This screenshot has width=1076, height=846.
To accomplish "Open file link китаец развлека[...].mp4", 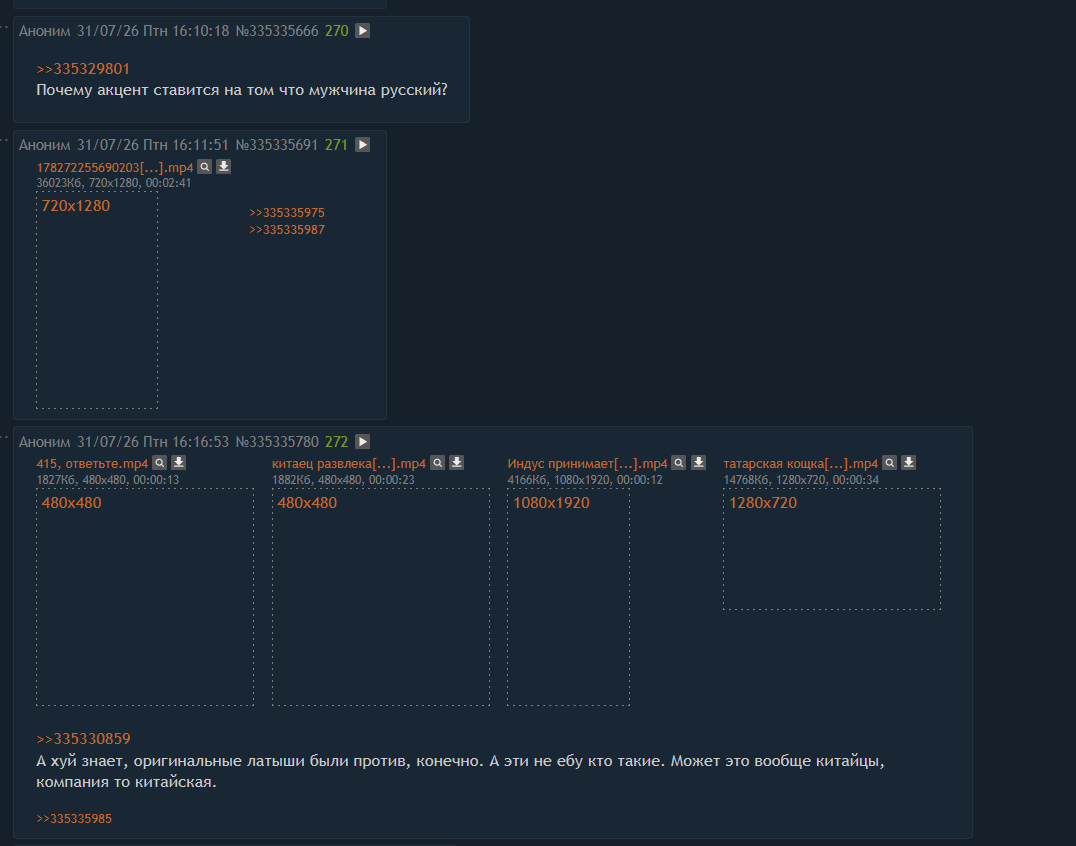I will coord(349,464).
